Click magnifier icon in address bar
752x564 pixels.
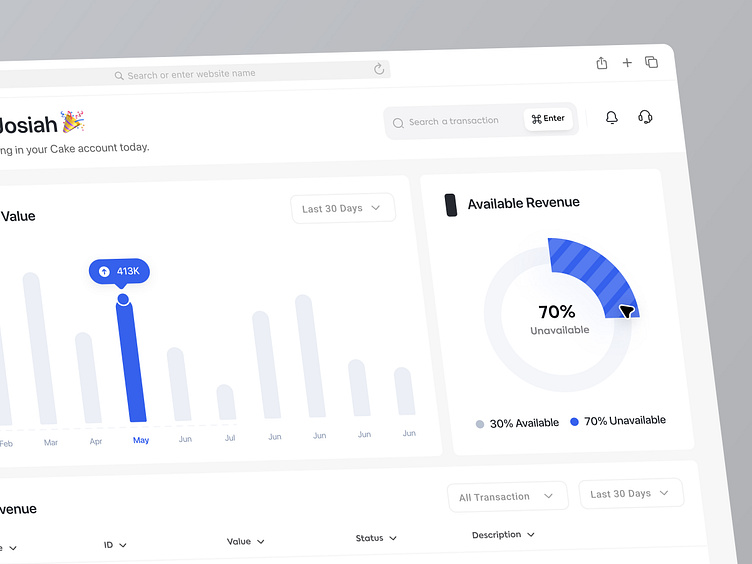tap(119, 76)
